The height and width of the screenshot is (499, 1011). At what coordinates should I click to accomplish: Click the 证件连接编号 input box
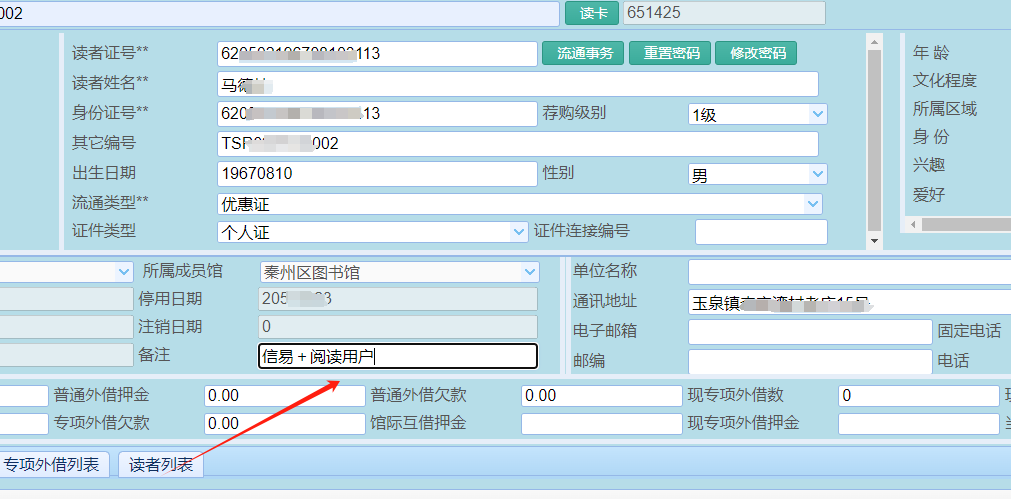click(760, 232)
